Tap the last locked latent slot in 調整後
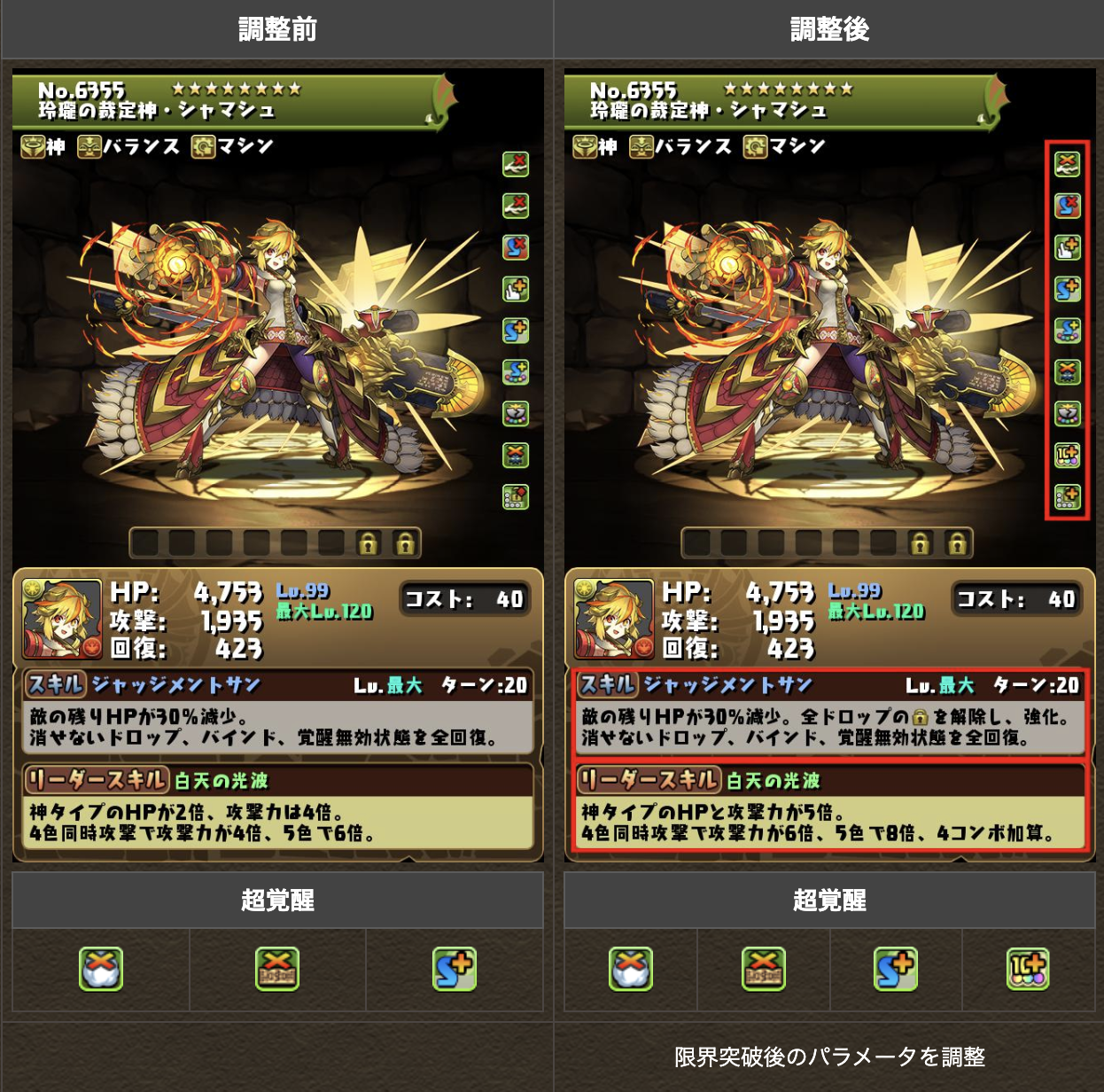 click(x=957, y=542)
